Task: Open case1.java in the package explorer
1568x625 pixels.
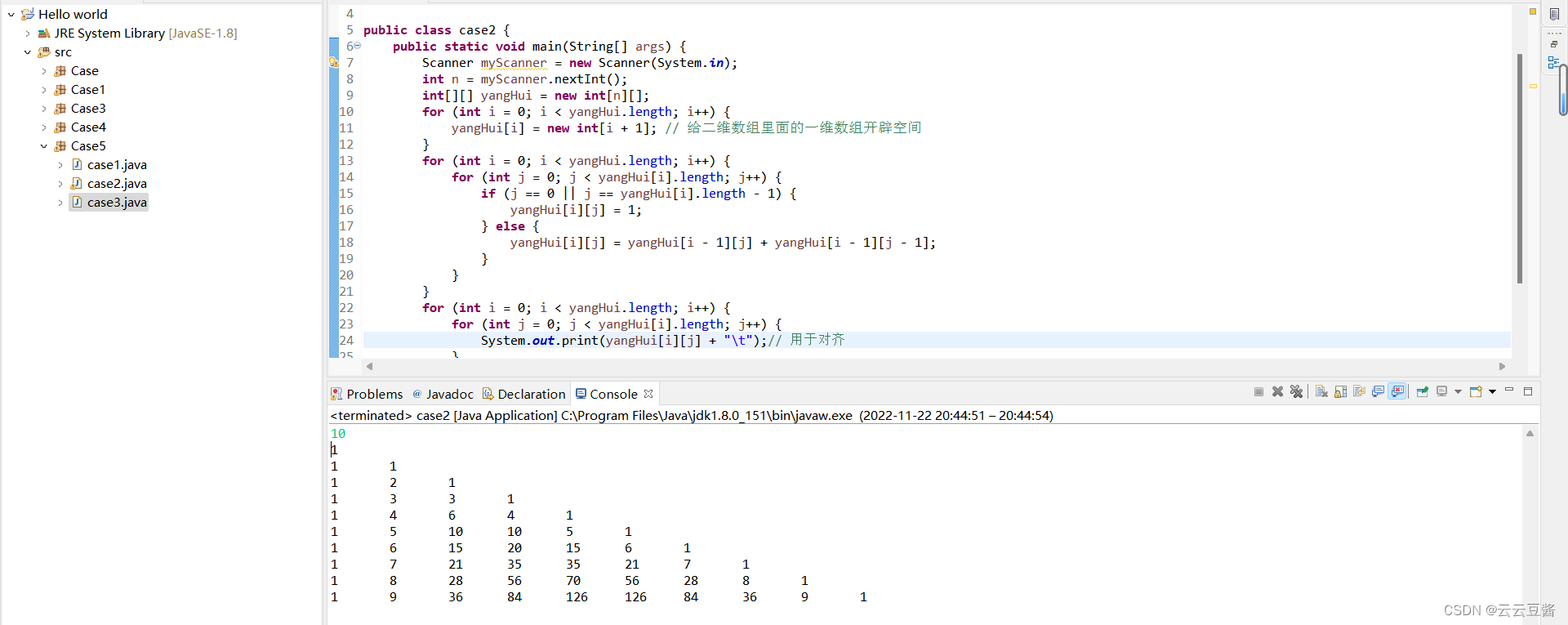Action: click(x=117, y=165)
